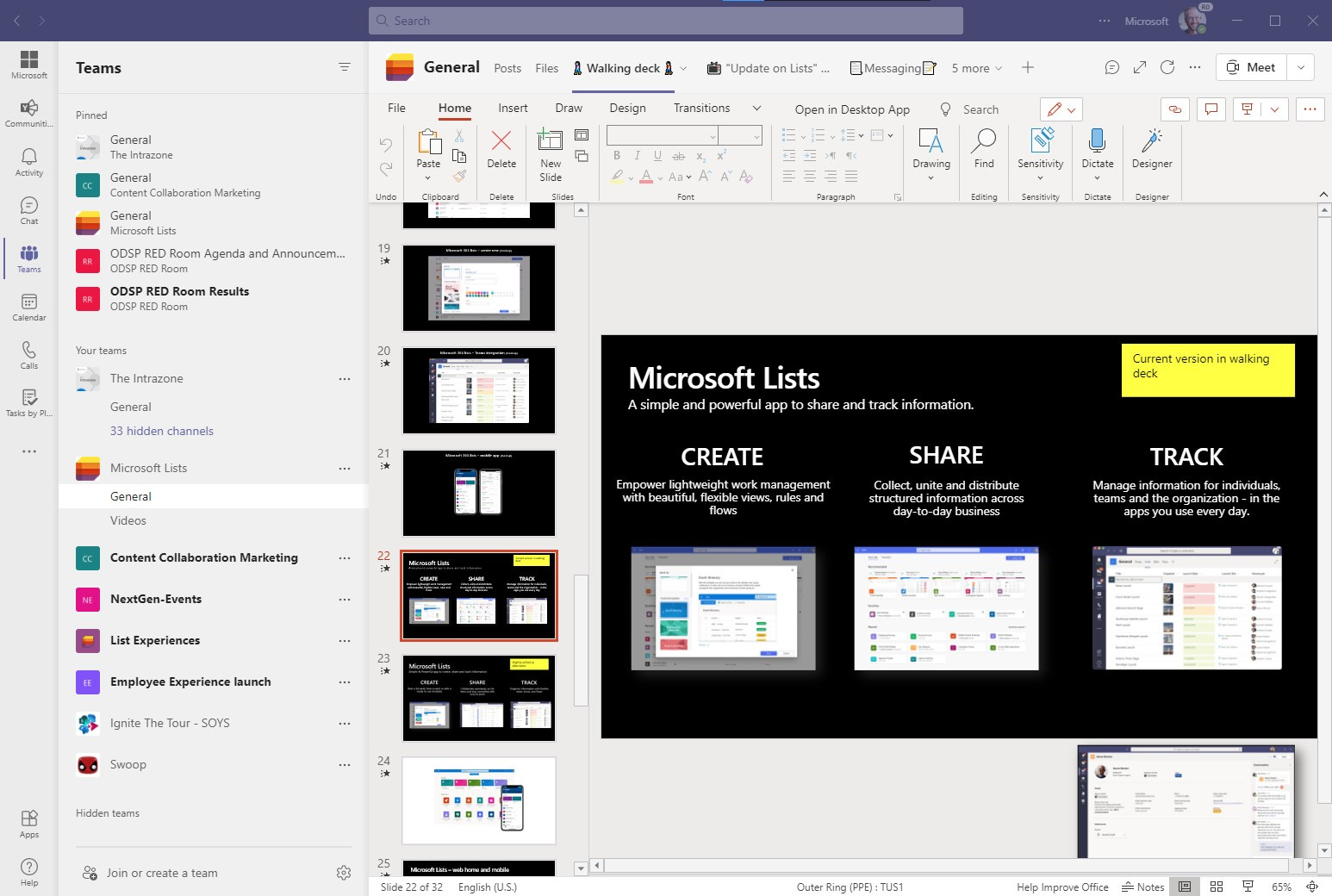This screenshot has height=896, width=1332.
Task: Click the Cut scissors icon
Action: tap(459, 136)
